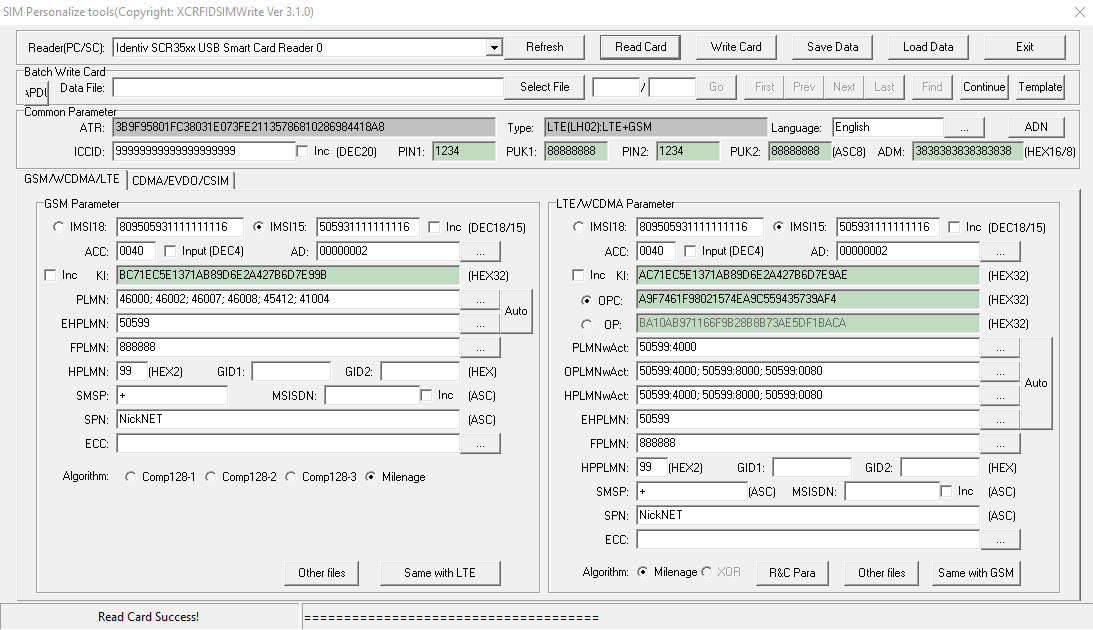
Task: Open the PLMNwAct browse button
Action: (x=1000, y=348)
